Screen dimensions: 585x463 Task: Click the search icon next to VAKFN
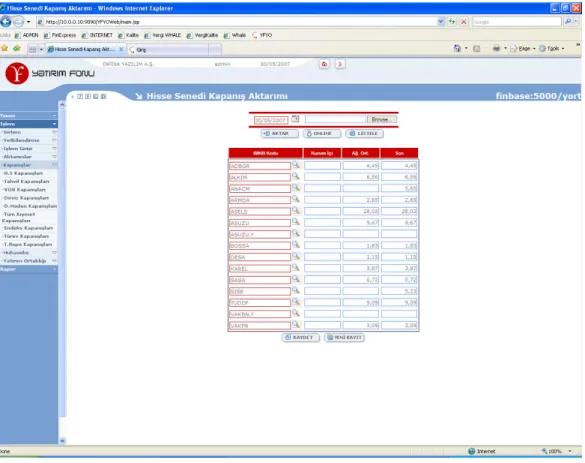296,325
